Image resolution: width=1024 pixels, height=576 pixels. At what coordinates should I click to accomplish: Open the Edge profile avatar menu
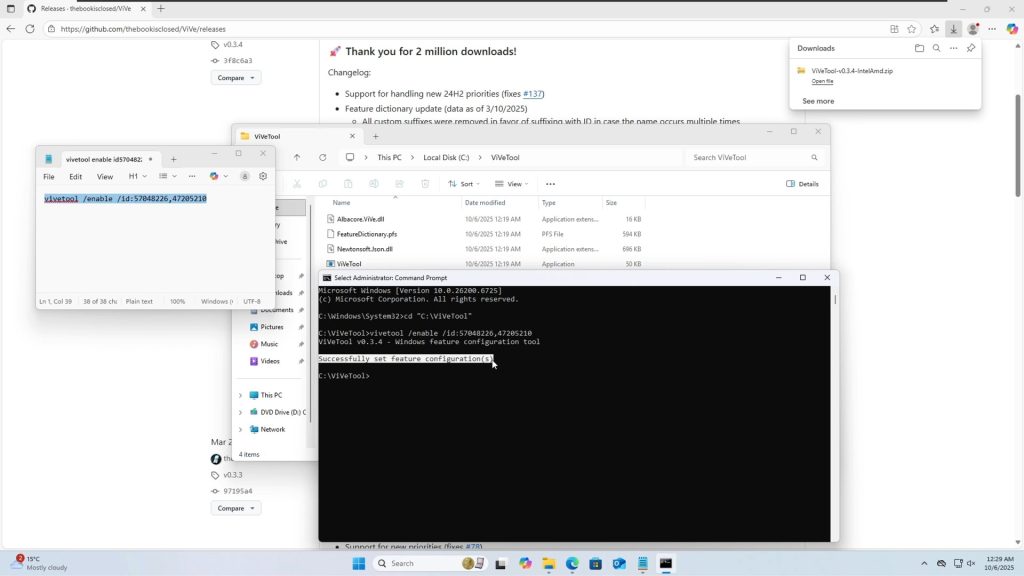click(x=973, y=29)
